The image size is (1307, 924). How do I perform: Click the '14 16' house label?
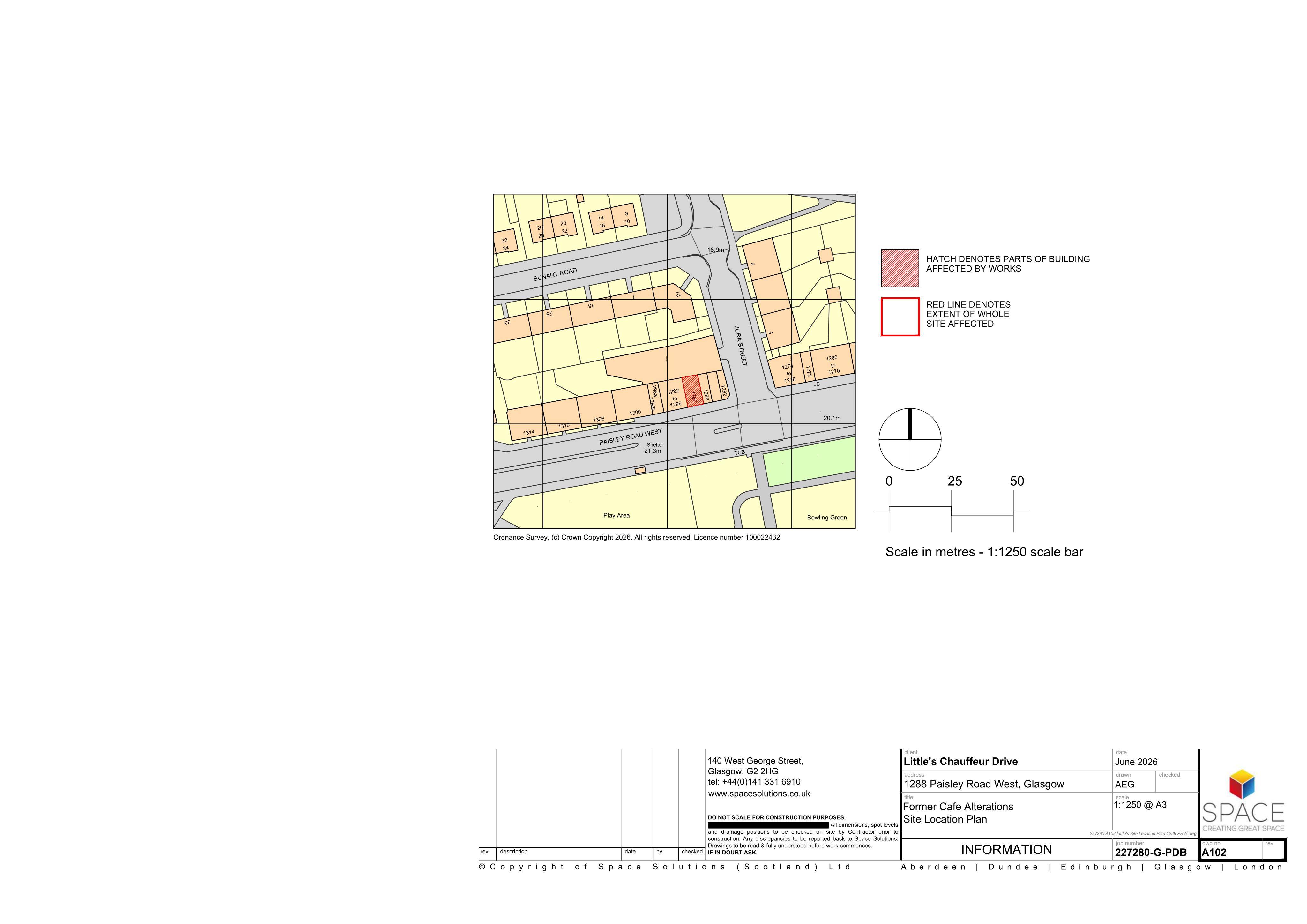tap(601, 222)
